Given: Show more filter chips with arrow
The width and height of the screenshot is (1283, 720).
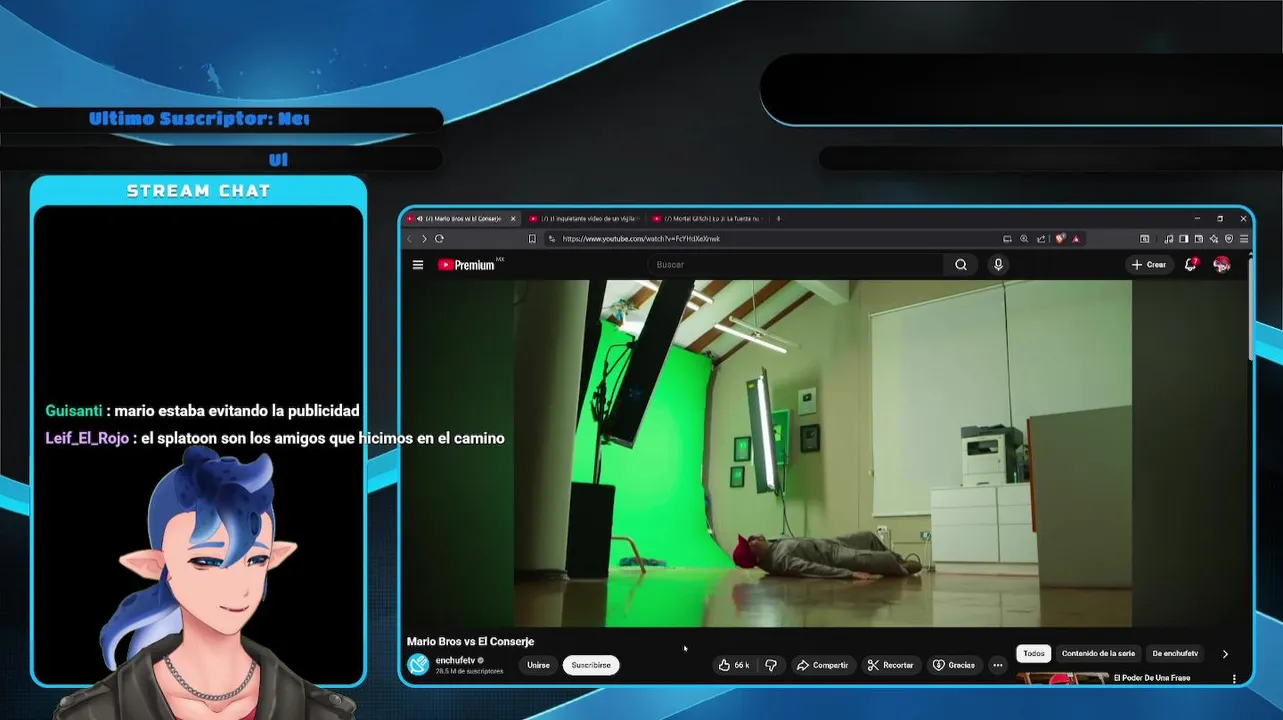Looking at the screenshot, I should click(1225, 654).
